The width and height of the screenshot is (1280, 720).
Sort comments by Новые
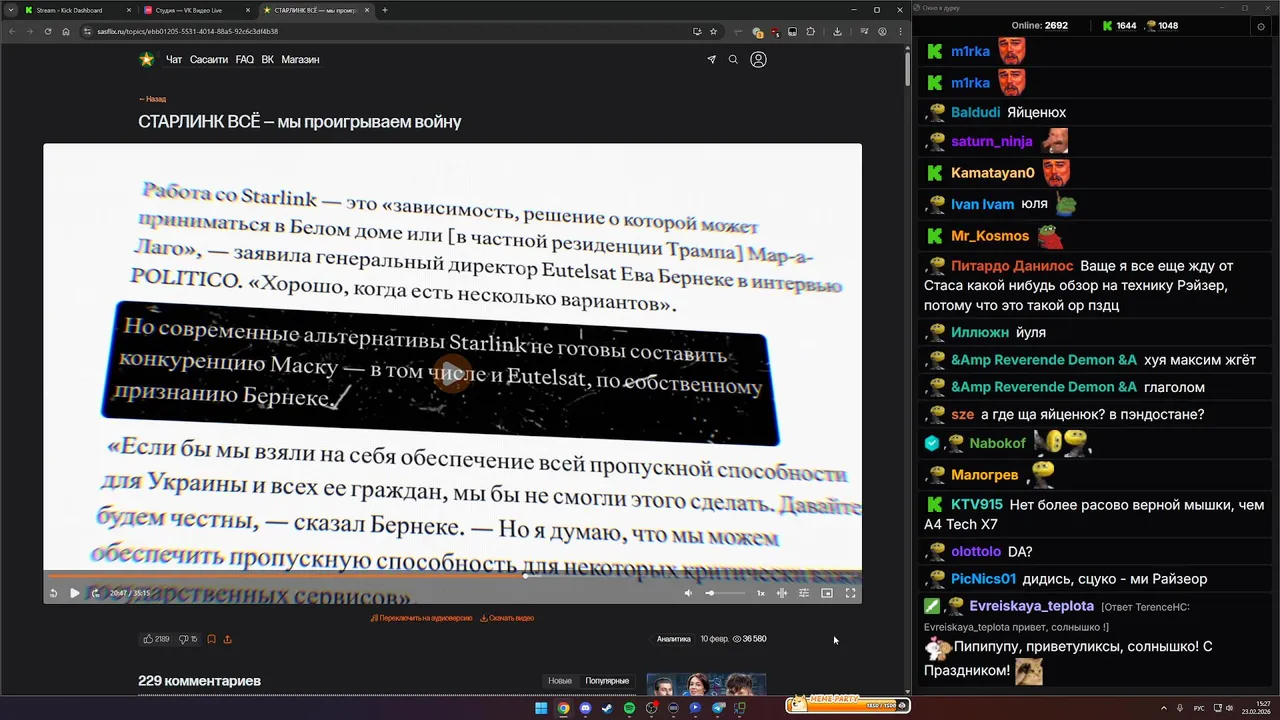560,681
